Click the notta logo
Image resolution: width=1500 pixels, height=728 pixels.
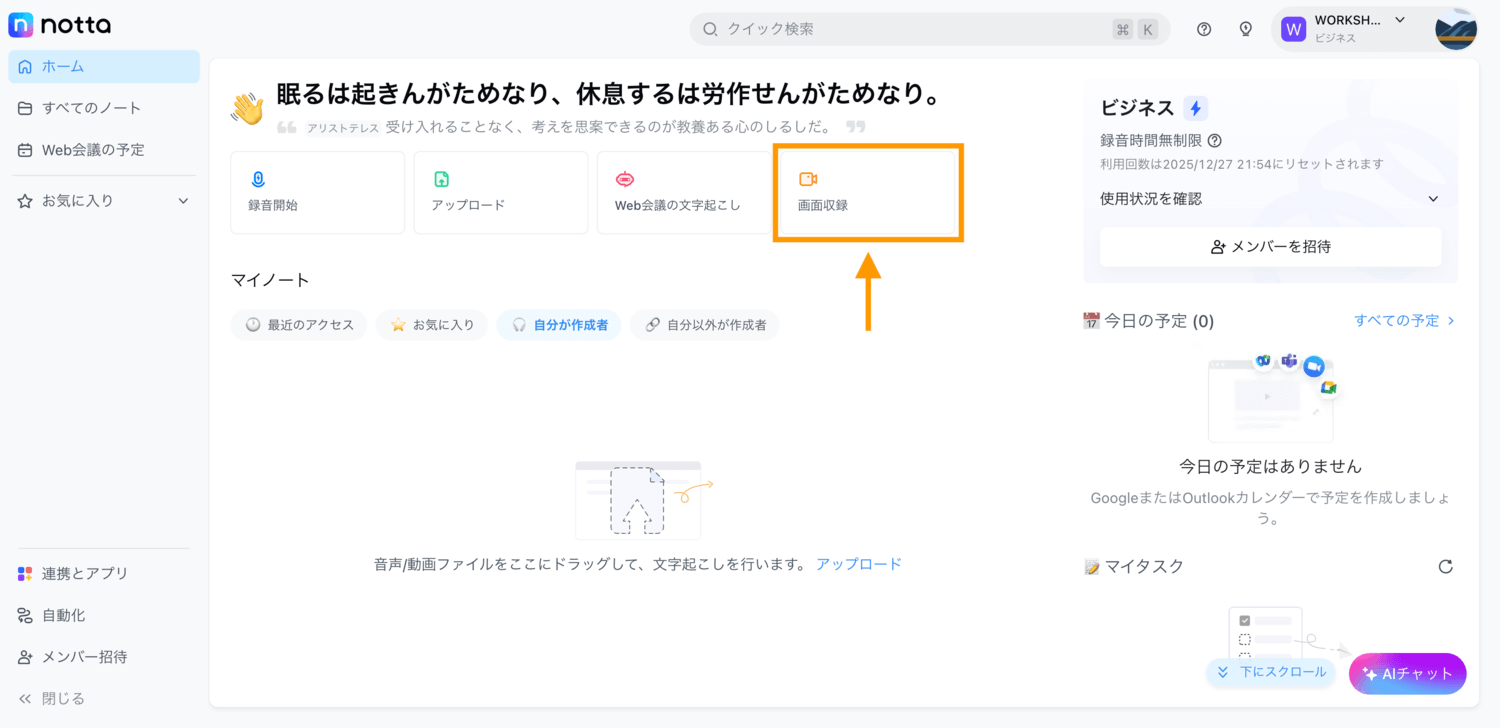[60, 25]
